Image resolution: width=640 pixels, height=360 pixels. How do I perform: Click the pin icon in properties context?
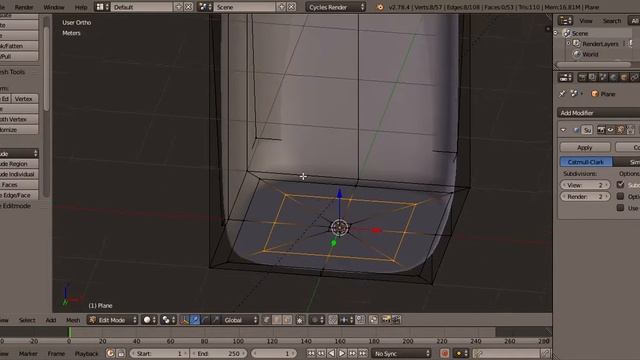562,93
